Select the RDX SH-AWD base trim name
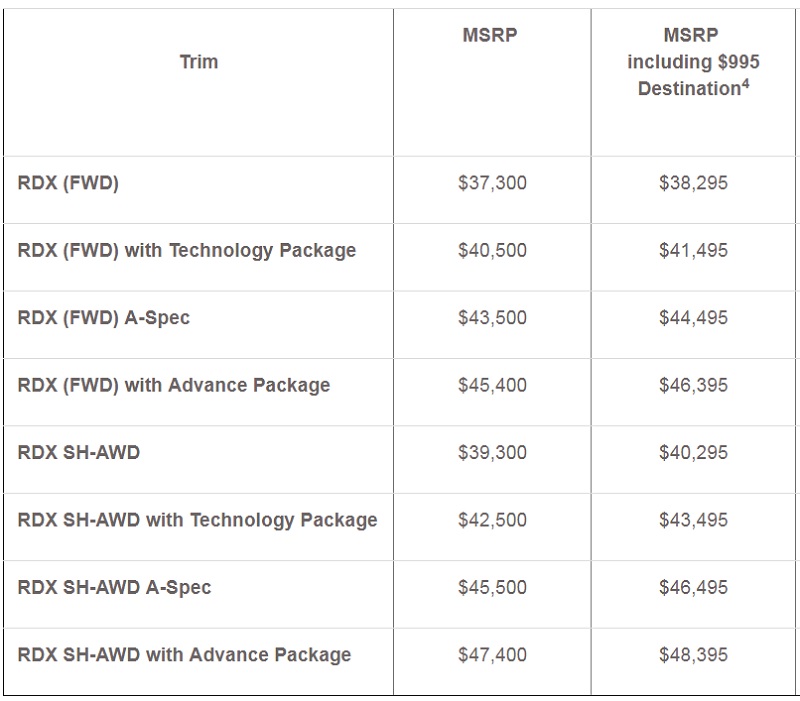Screen dimensions: 800x701 [79, 452]
